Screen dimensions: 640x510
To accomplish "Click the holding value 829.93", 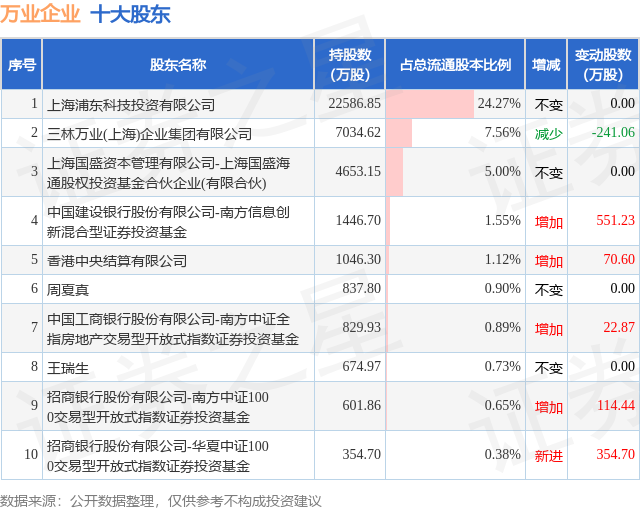I will (x=361, y=327).
